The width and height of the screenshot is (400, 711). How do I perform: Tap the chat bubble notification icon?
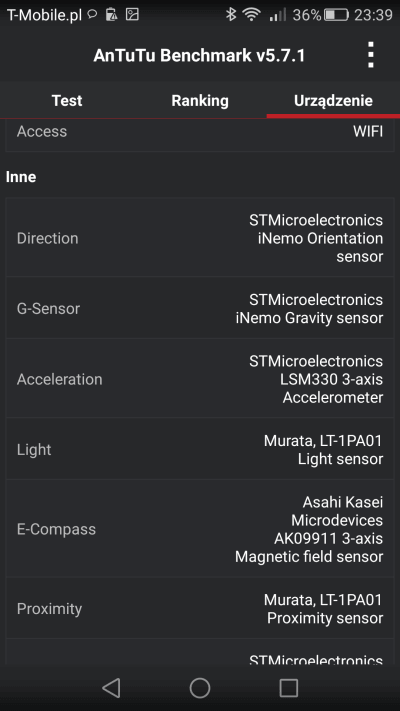pos(93,15)
